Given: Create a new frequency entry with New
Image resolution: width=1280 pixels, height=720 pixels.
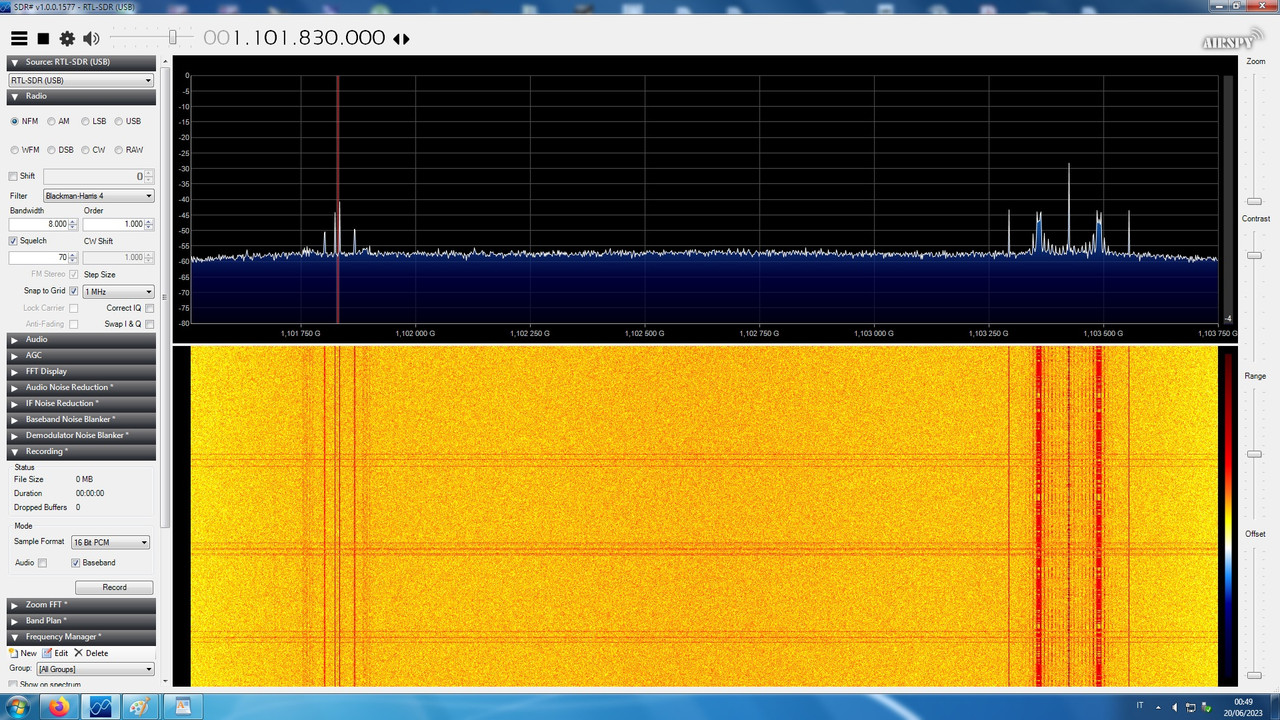Looking at the screenshot, I should pos(22,652).
